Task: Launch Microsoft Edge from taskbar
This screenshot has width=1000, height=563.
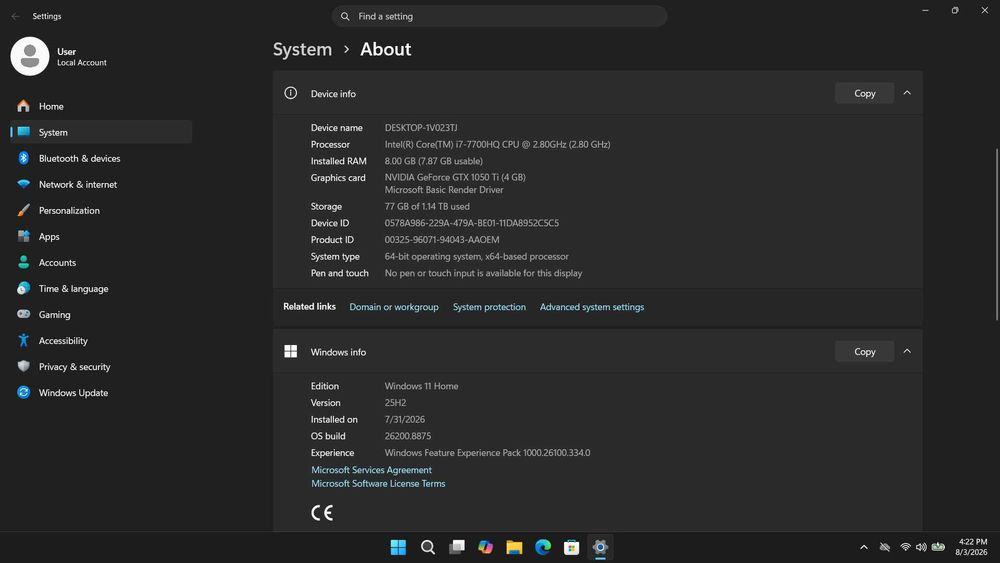Action: coord(543,547)
